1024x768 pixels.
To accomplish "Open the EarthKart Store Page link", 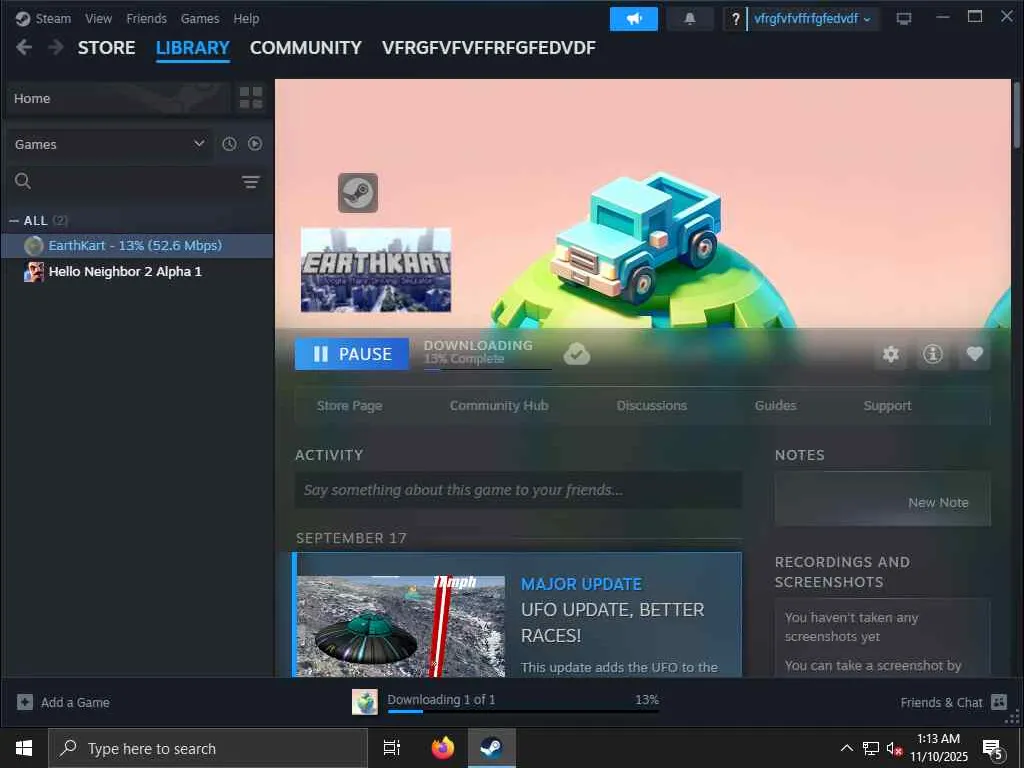I will 349,406.
